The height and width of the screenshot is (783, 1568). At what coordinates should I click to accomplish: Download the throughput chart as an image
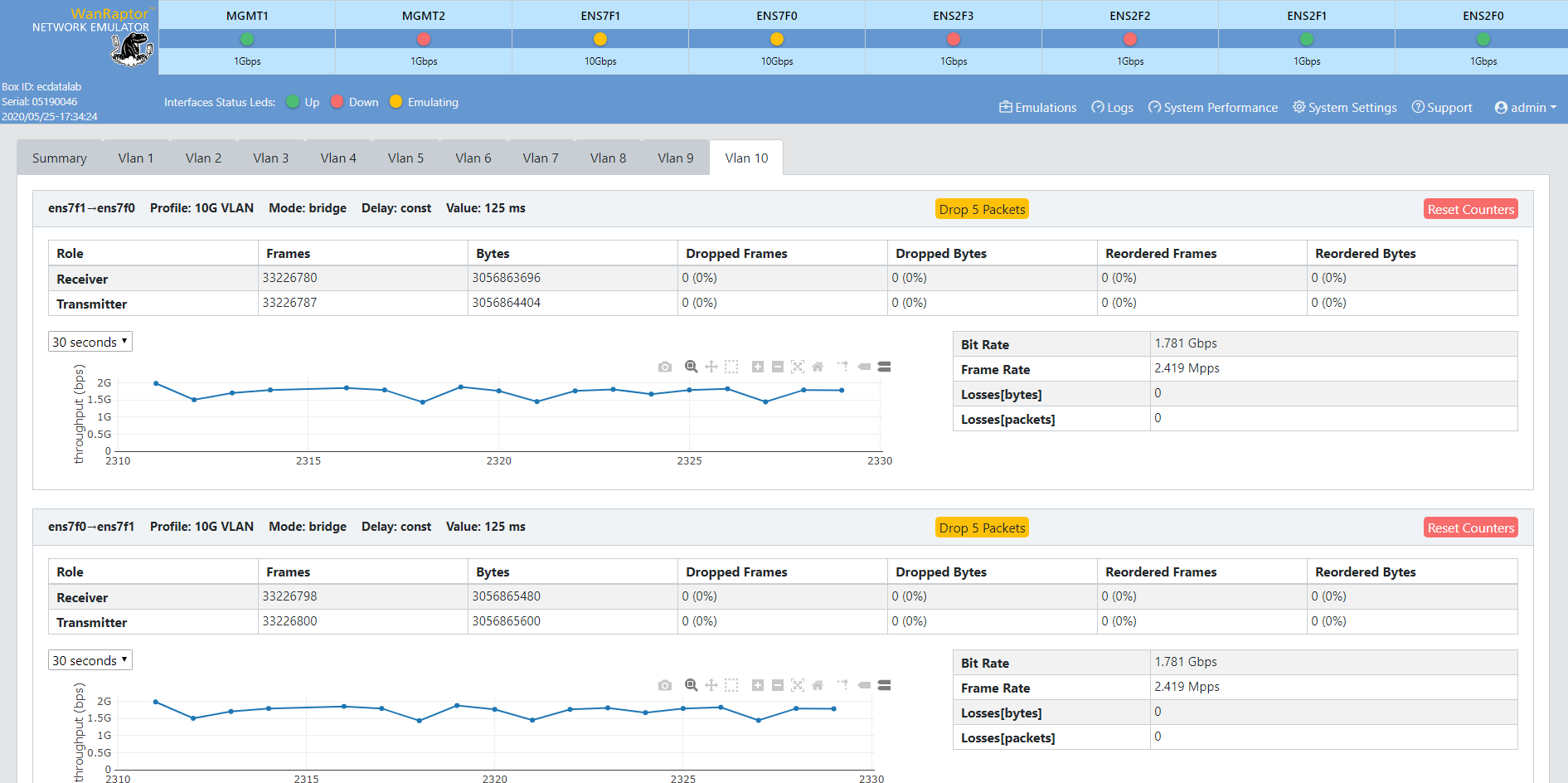pos(665,366)
